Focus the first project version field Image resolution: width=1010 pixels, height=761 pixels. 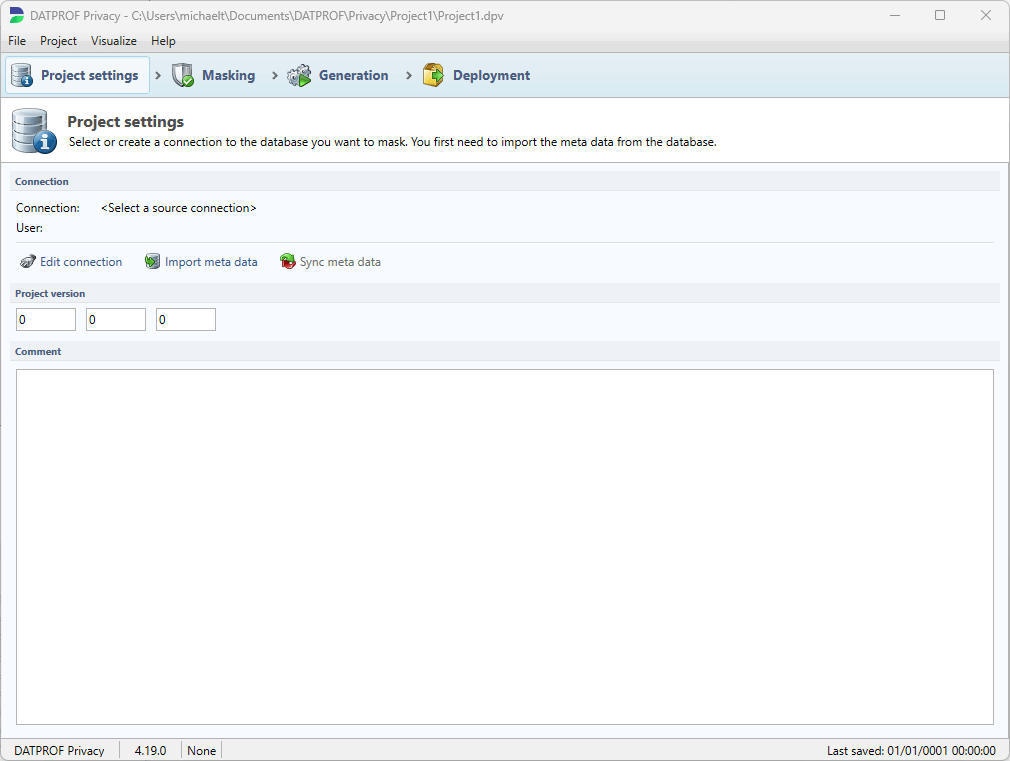(x=46, y=319)
